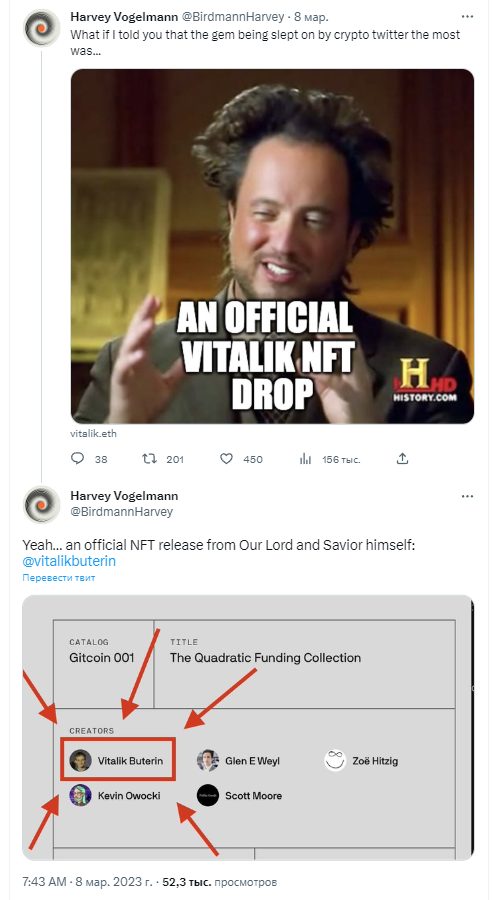Click the Перевести твит translate link

[x=59, y=578]
